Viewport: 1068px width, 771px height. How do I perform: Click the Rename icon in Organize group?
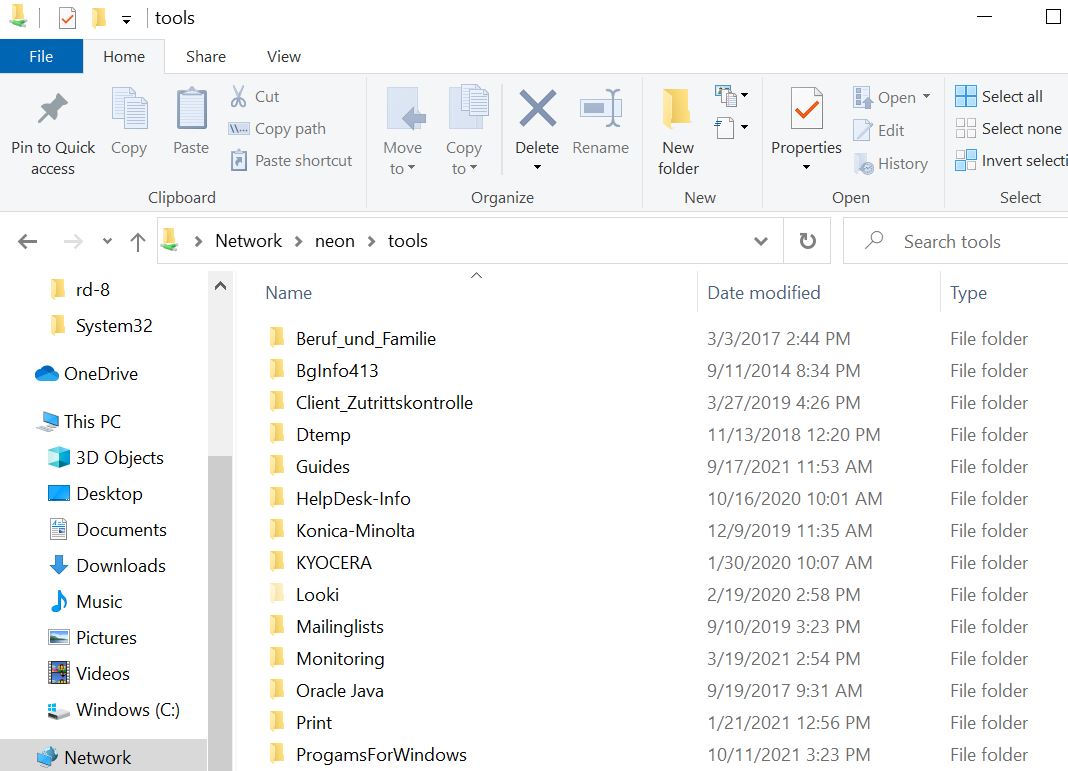click(x=601, y=108)
